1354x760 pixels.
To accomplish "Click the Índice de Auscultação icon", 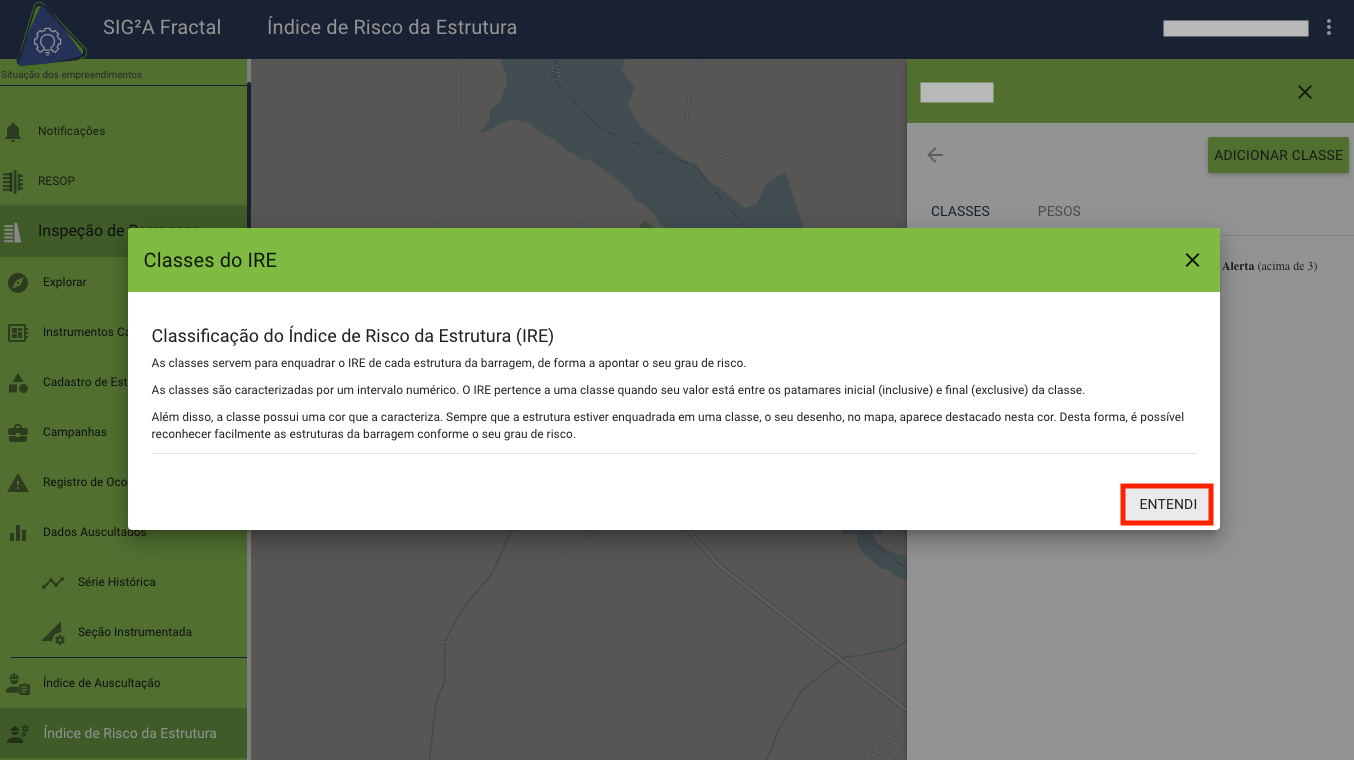I will point(18,683).
